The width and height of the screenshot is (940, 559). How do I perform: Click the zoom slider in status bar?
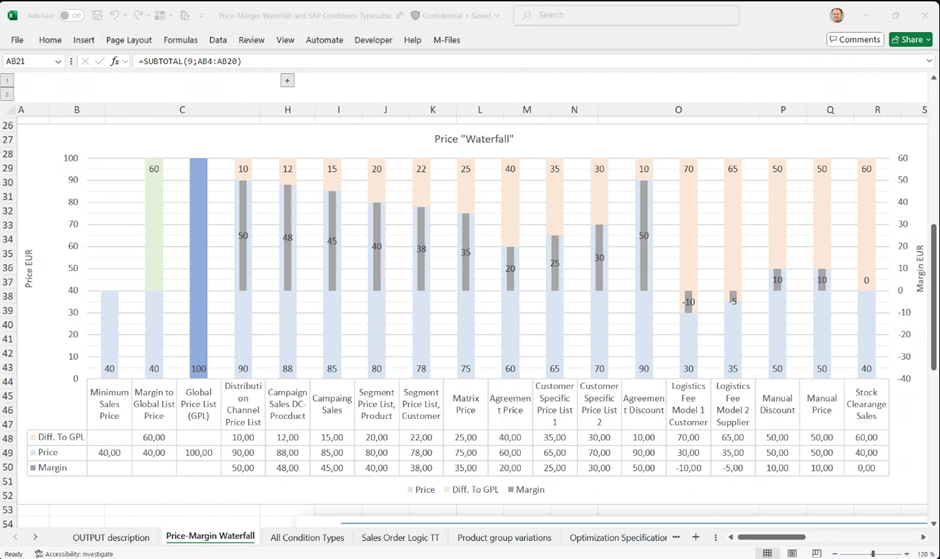click(873, 553)
